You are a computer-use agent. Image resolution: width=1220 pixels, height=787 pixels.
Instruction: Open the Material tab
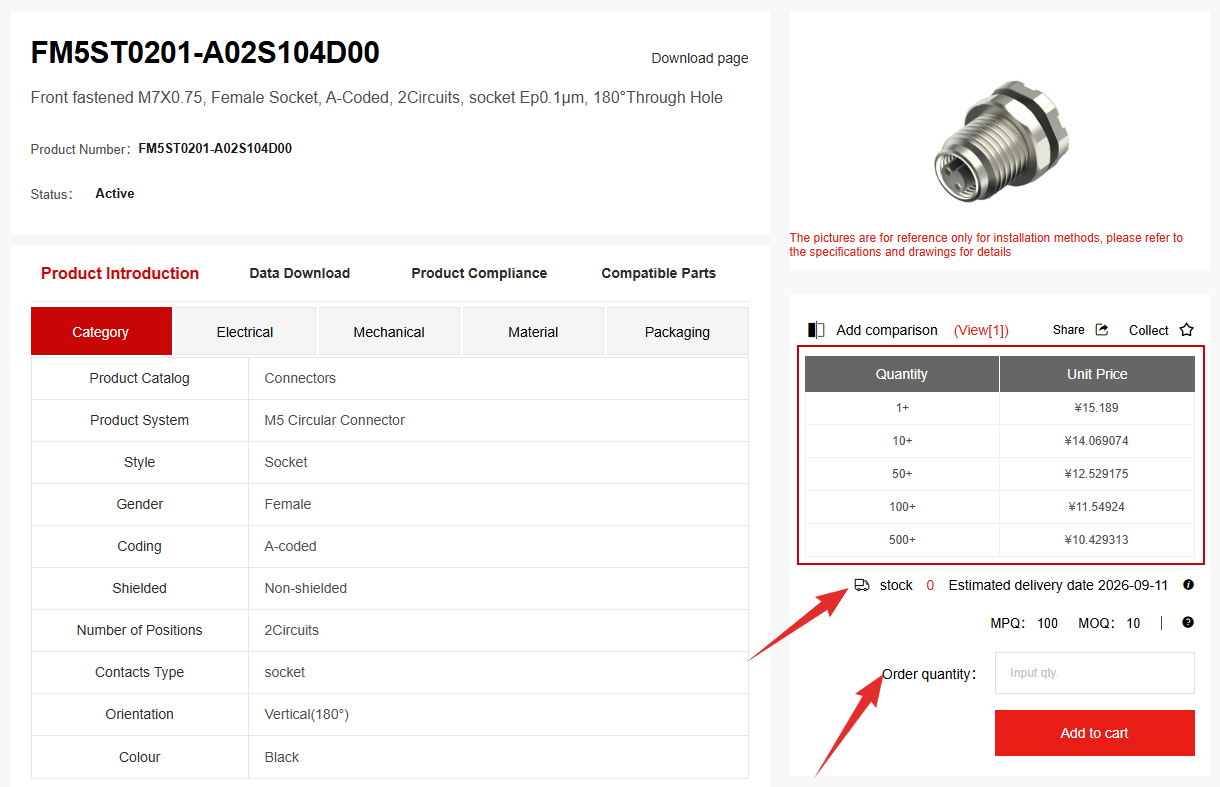[533, 331]
